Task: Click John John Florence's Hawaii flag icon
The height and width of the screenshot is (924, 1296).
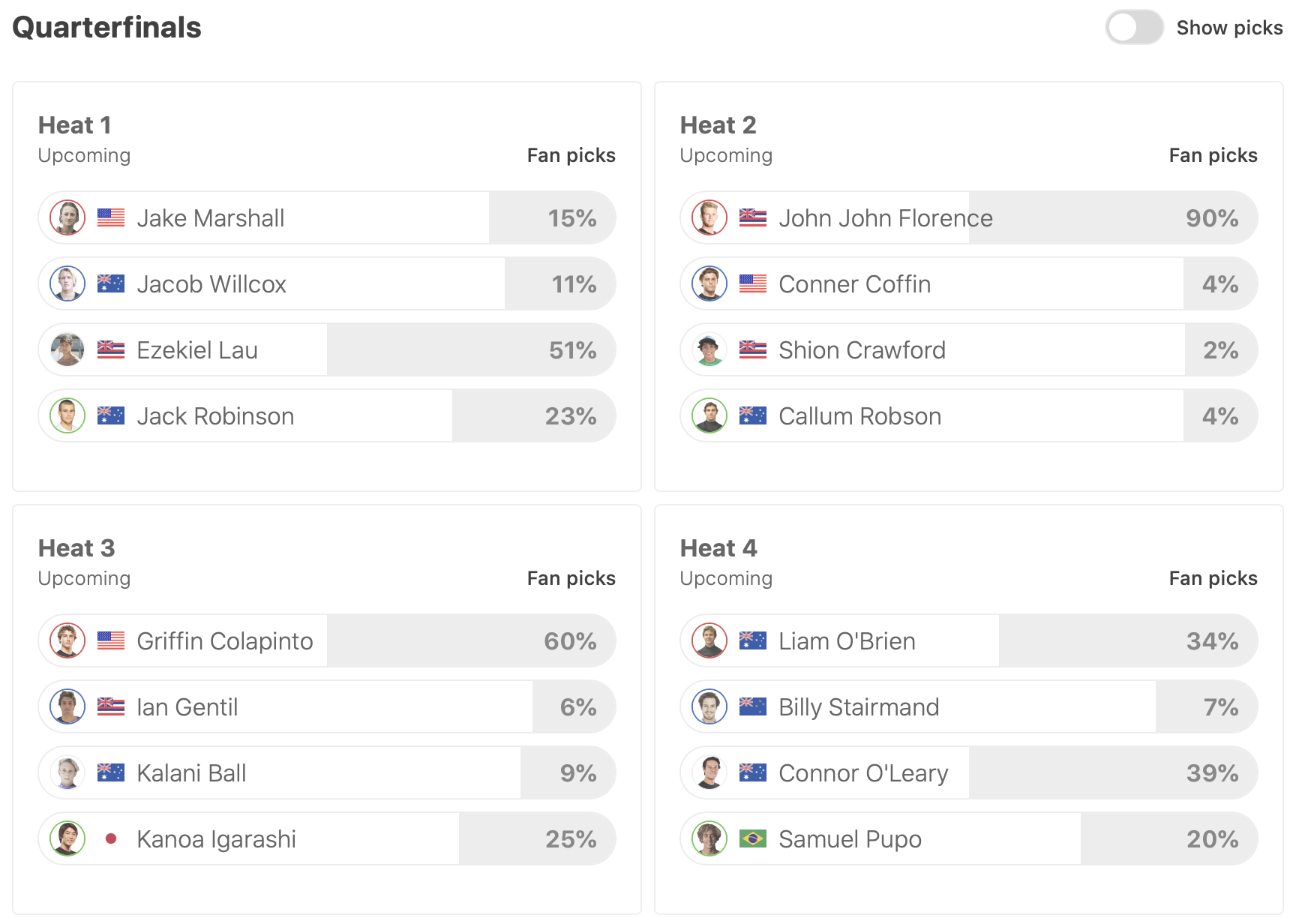Action: tap(752, 218)
